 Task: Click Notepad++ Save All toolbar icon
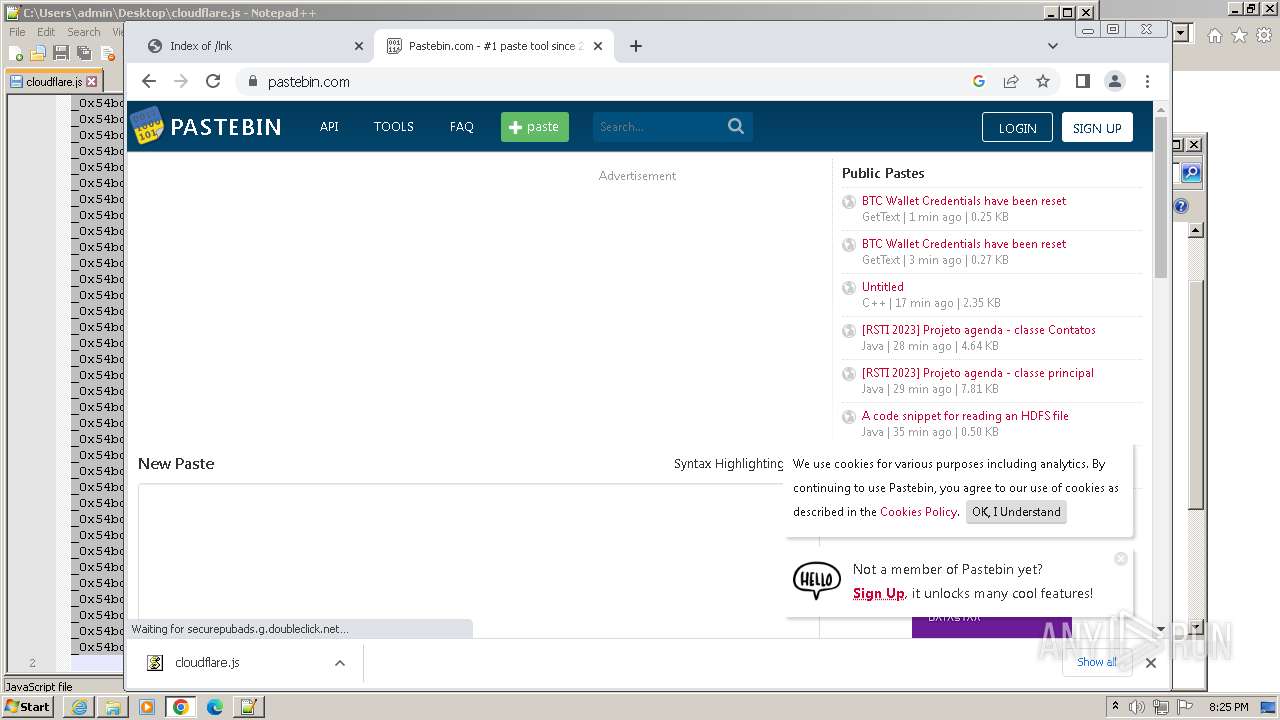84,53
